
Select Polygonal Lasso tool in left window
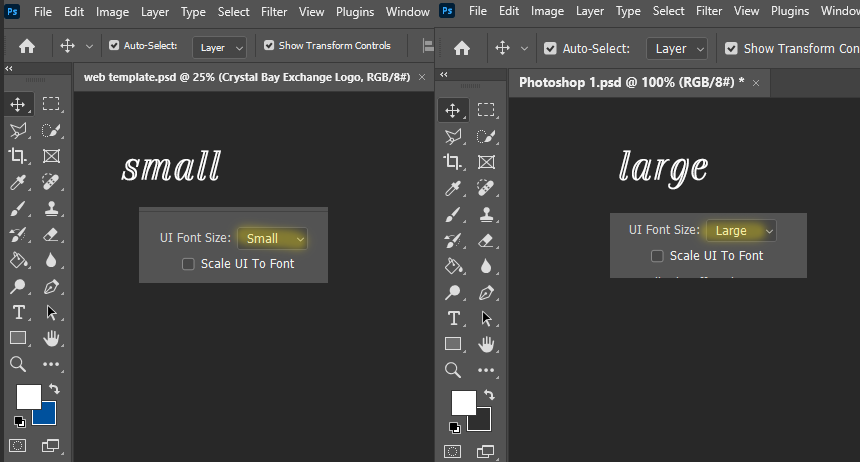click(18, 130)
